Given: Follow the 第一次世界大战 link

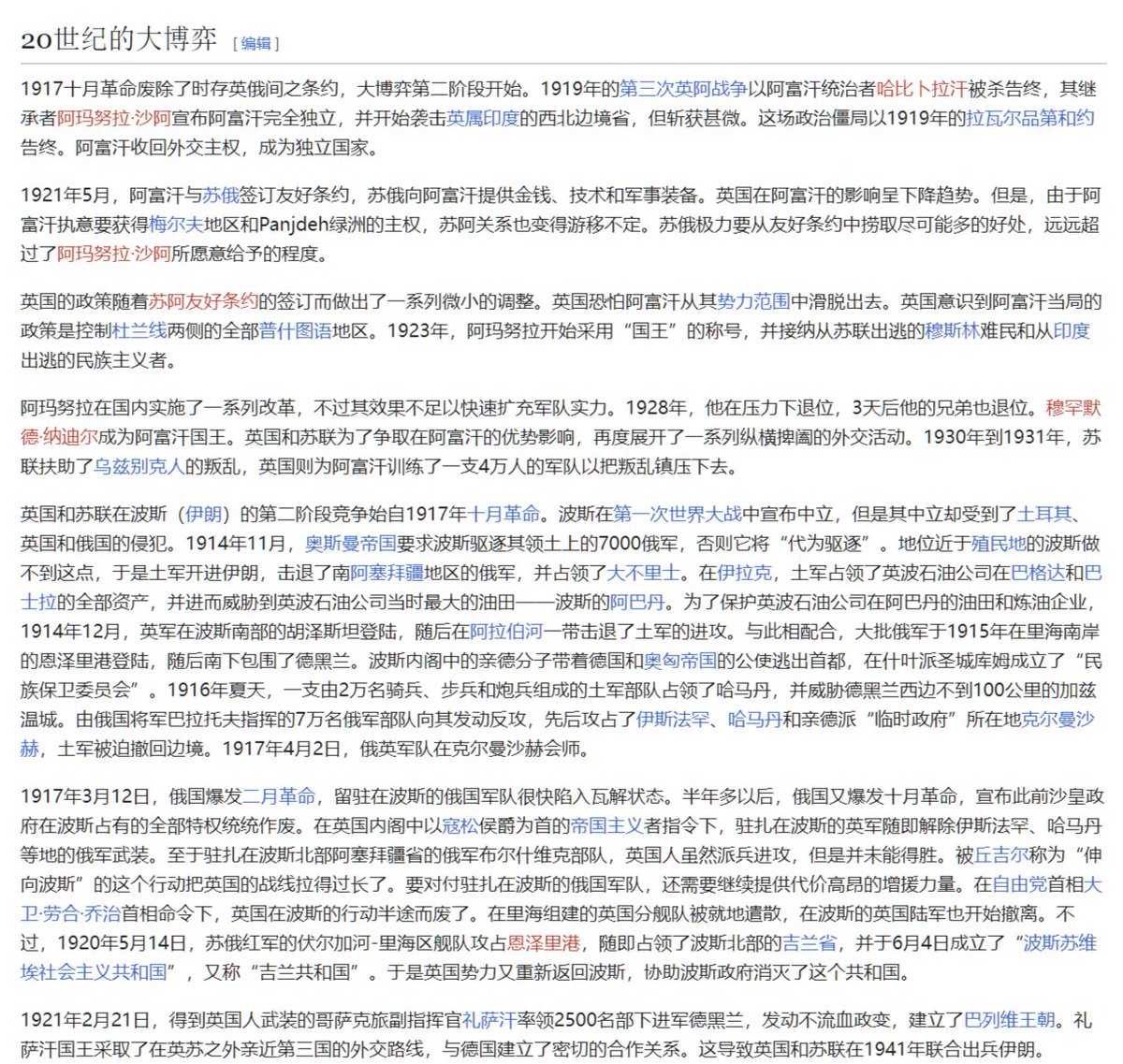Looking at the screenshot, I should 678,514.
